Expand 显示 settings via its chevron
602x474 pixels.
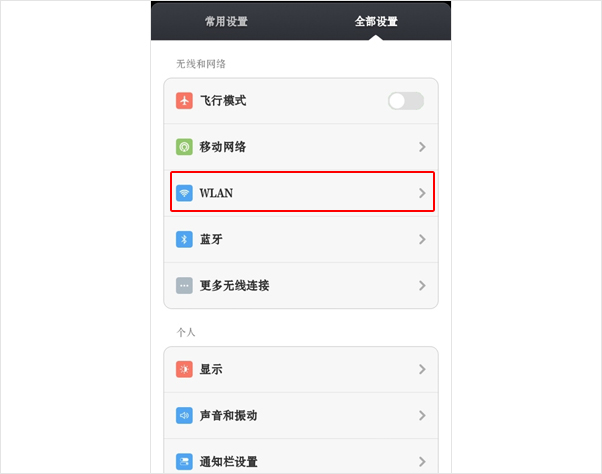pyautogui.click(x=422, y=369)
